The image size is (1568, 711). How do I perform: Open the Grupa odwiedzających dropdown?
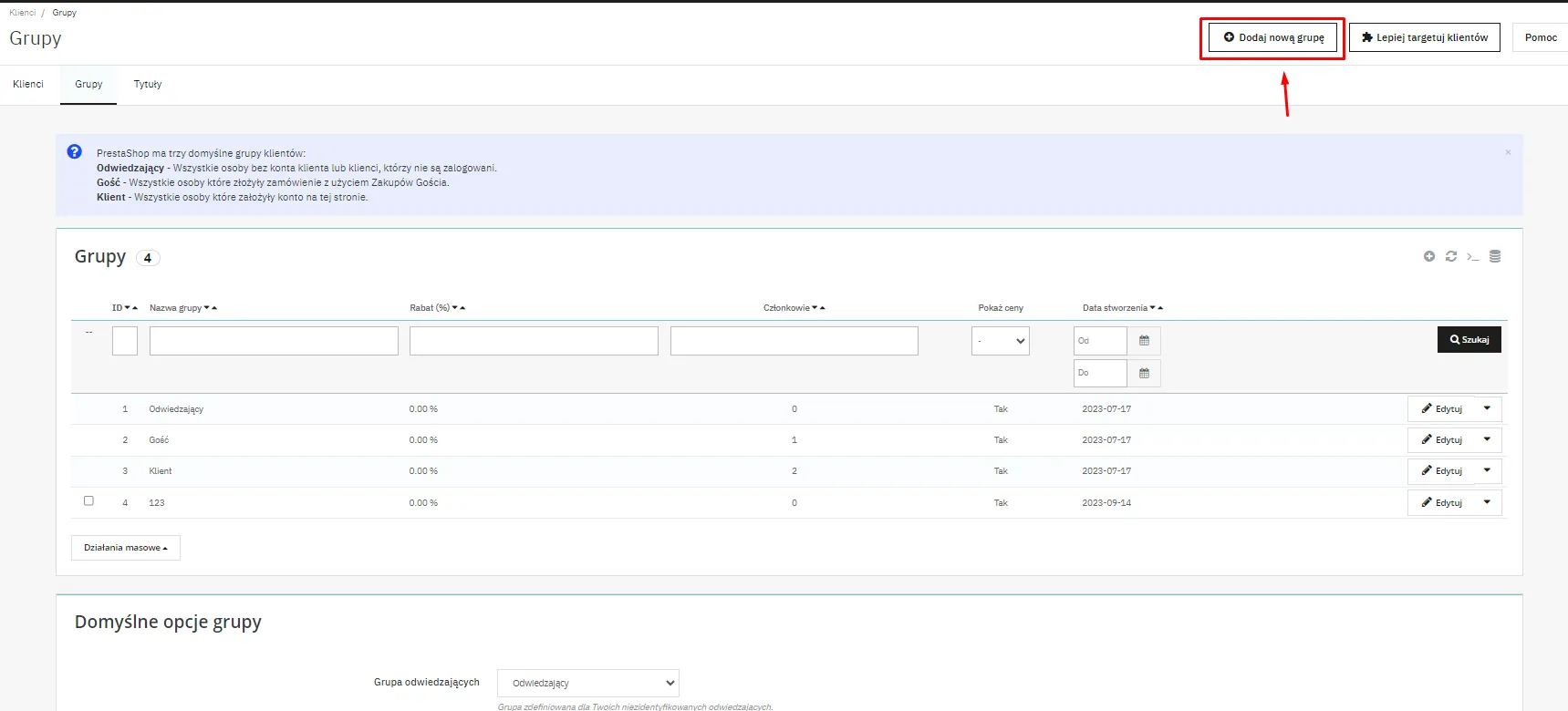[587, 683]
